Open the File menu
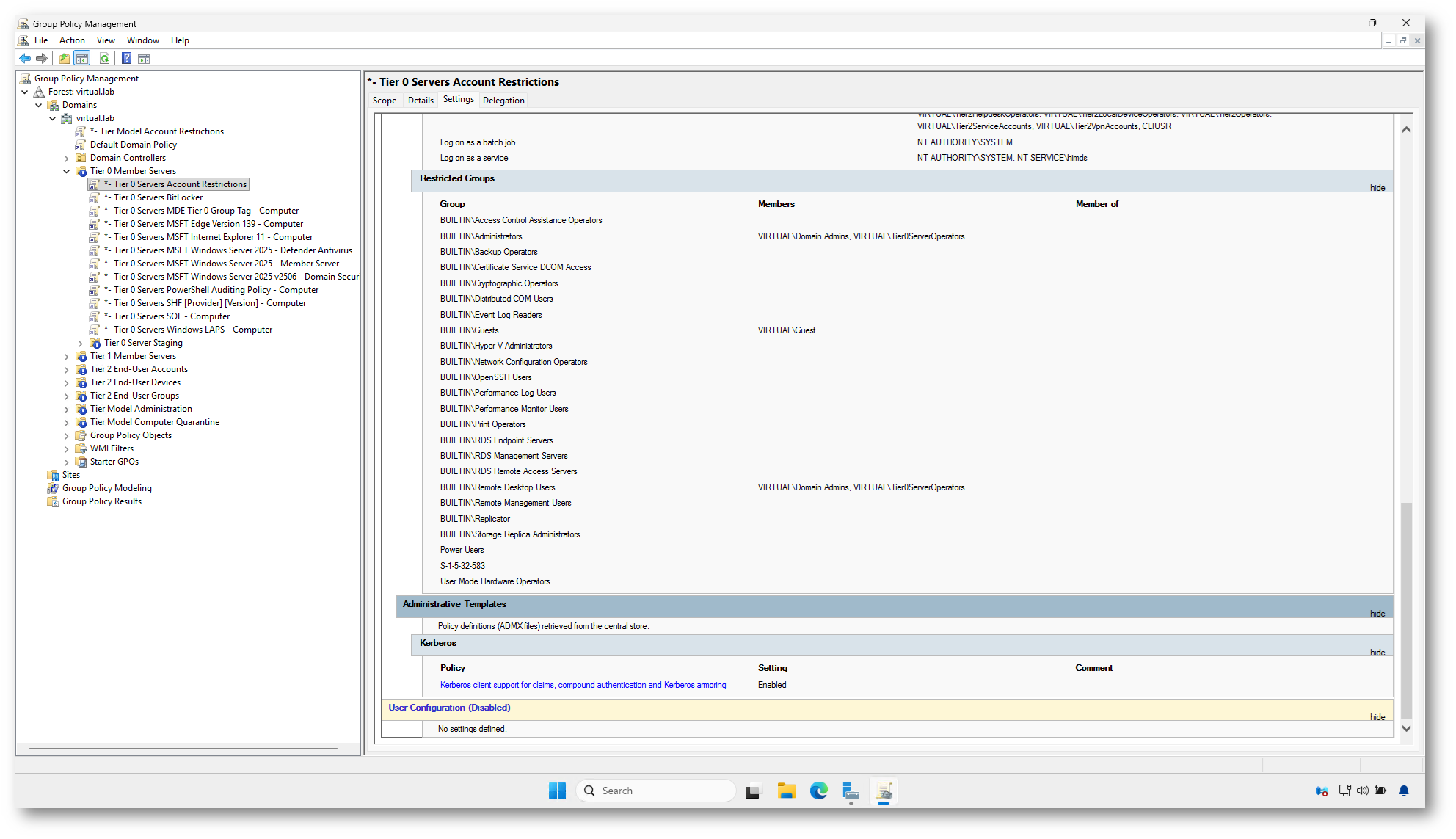 (x=41, y=40)
